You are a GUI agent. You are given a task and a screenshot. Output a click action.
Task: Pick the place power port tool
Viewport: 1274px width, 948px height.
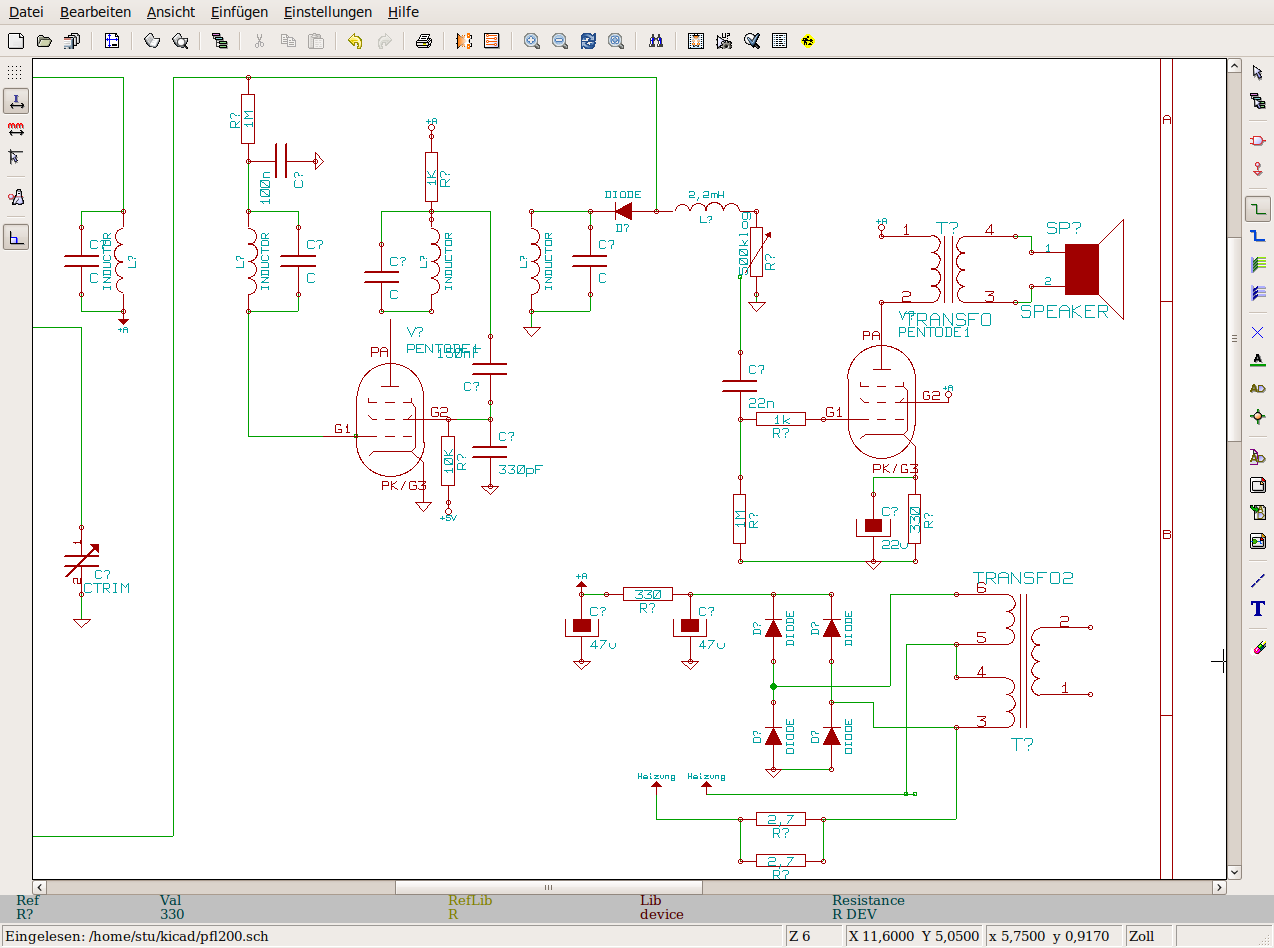click(1258, 169)
